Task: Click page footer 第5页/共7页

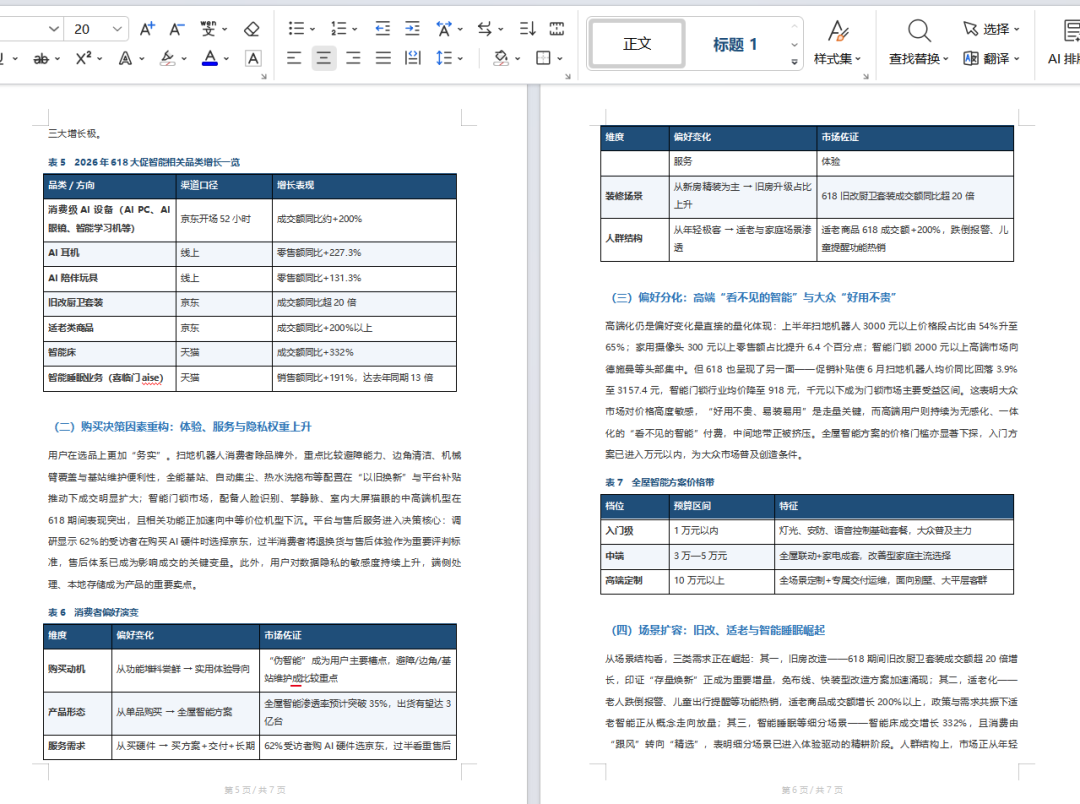Action: [x=255, y=790]
